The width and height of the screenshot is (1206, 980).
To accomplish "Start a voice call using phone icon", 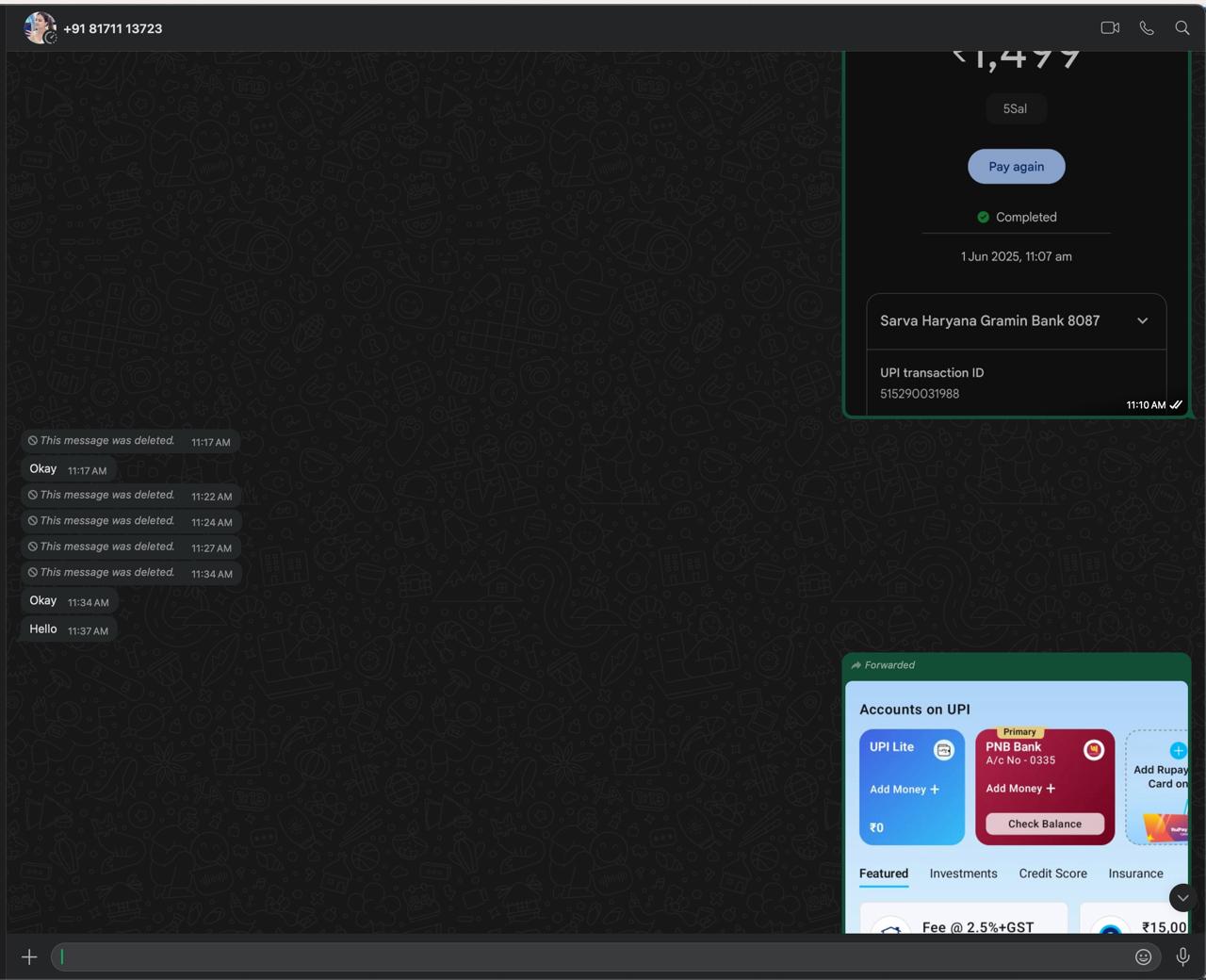I will (x=1147, y=28).
